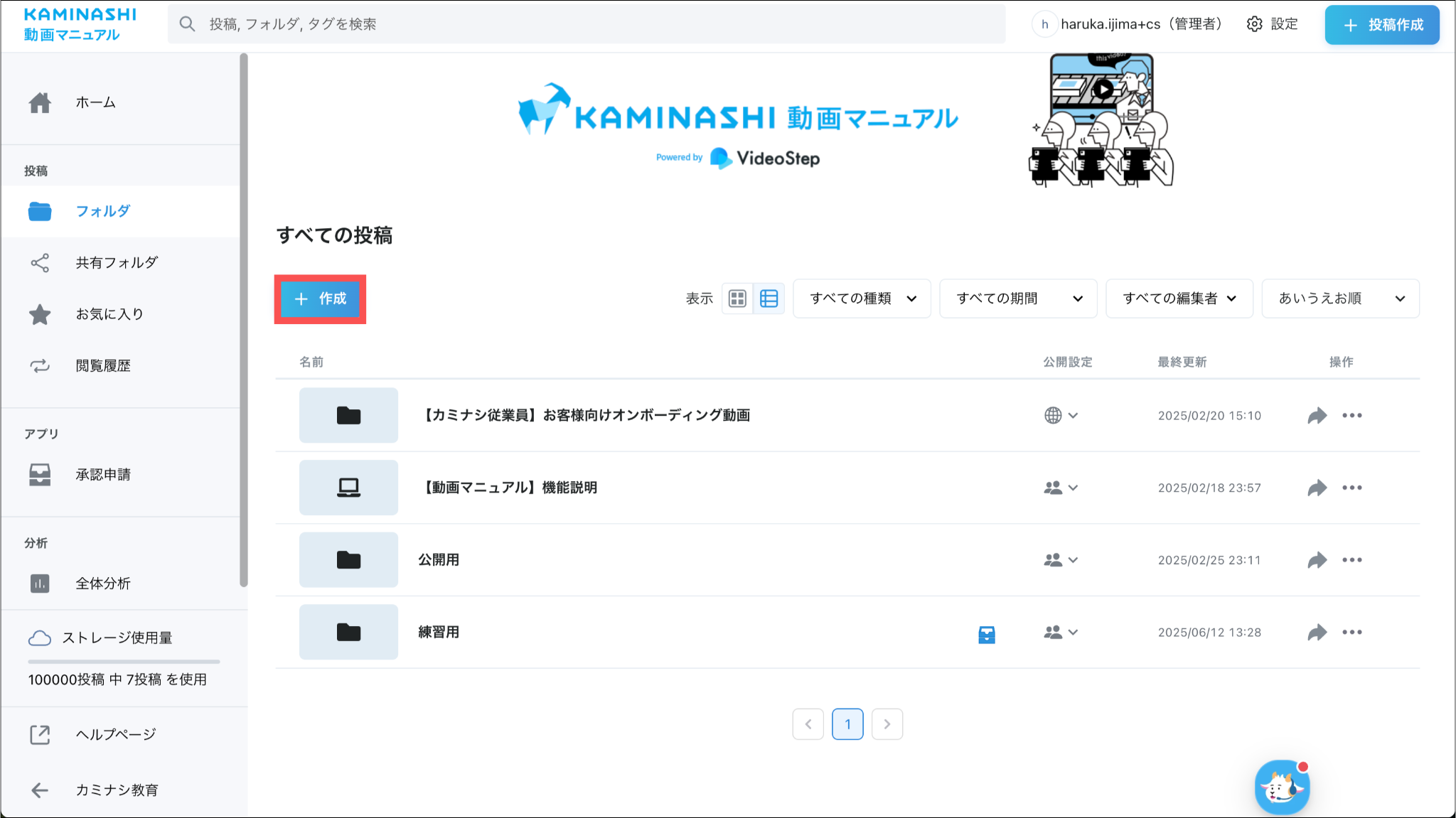Switch to list view display
Image resolution: width=1456 pixels, height=818 pixels.
click(x=769, y=298)
